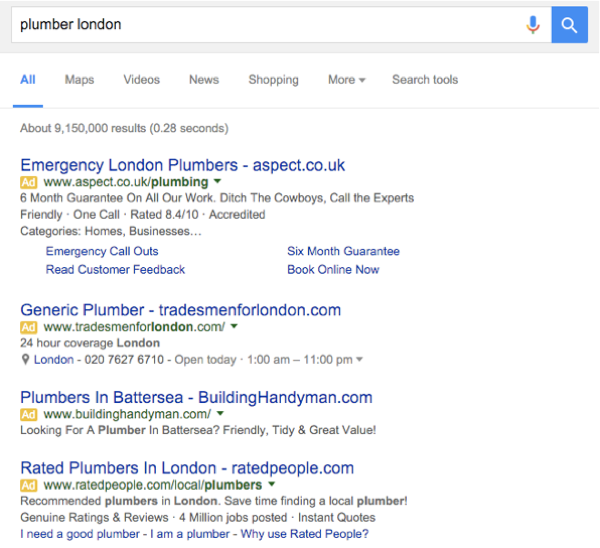Click the 'Why use Rated People?' link
The width and height of the screenshot is (600, 548).
pos(304,534)
